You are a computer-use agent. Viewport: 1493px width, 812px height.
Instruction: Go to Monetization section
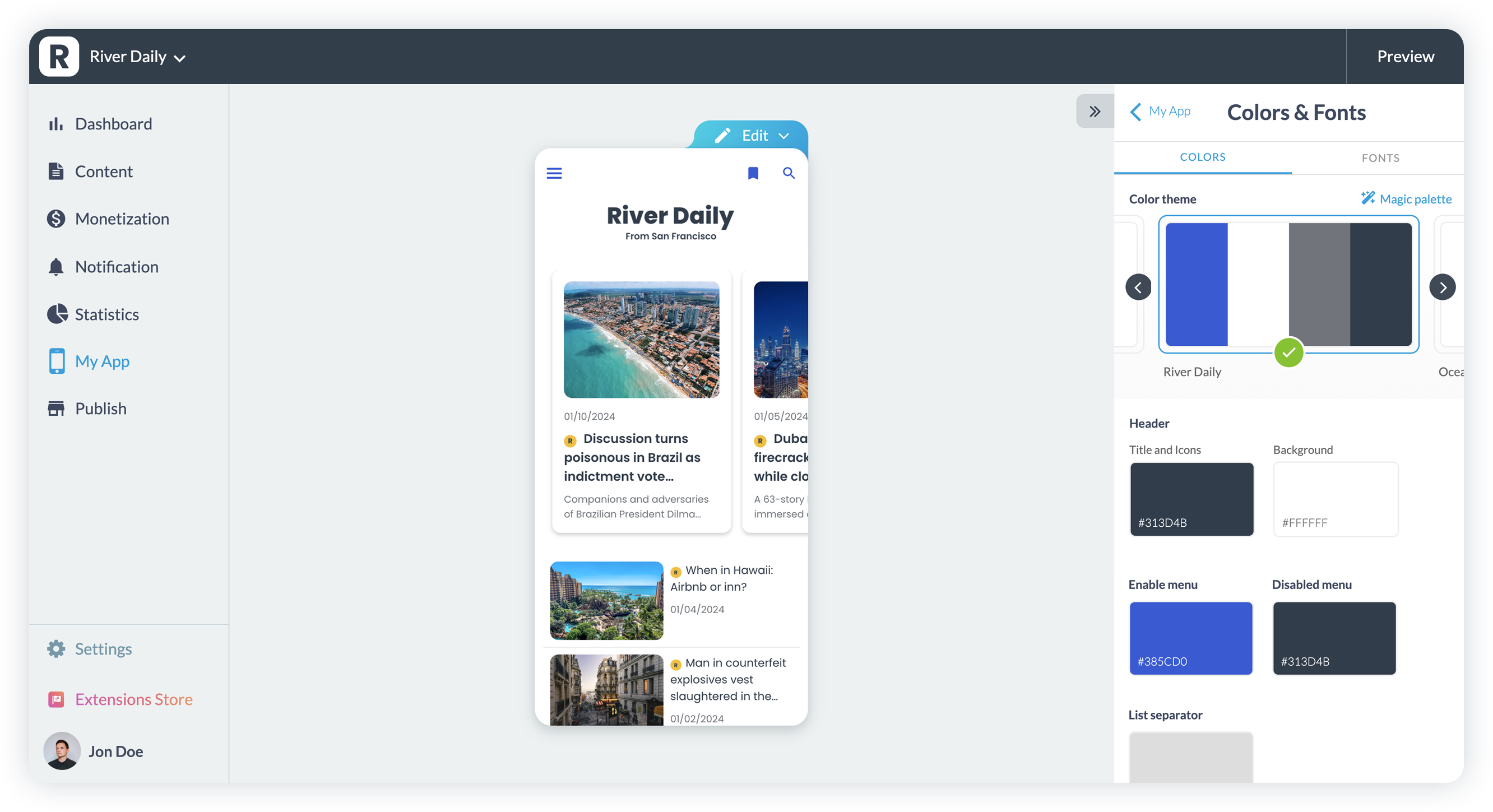(122, 219)
